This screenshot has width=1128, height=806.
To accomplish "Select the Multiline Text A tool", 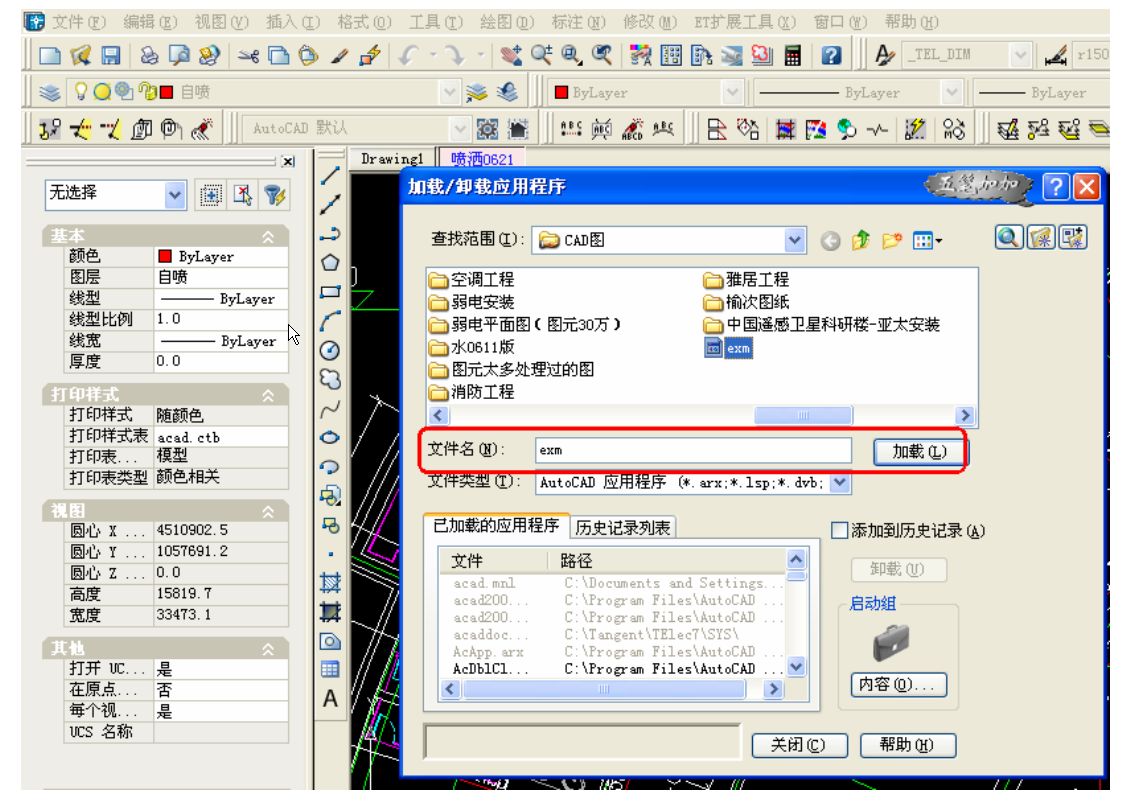I will (x=330, y=699).
